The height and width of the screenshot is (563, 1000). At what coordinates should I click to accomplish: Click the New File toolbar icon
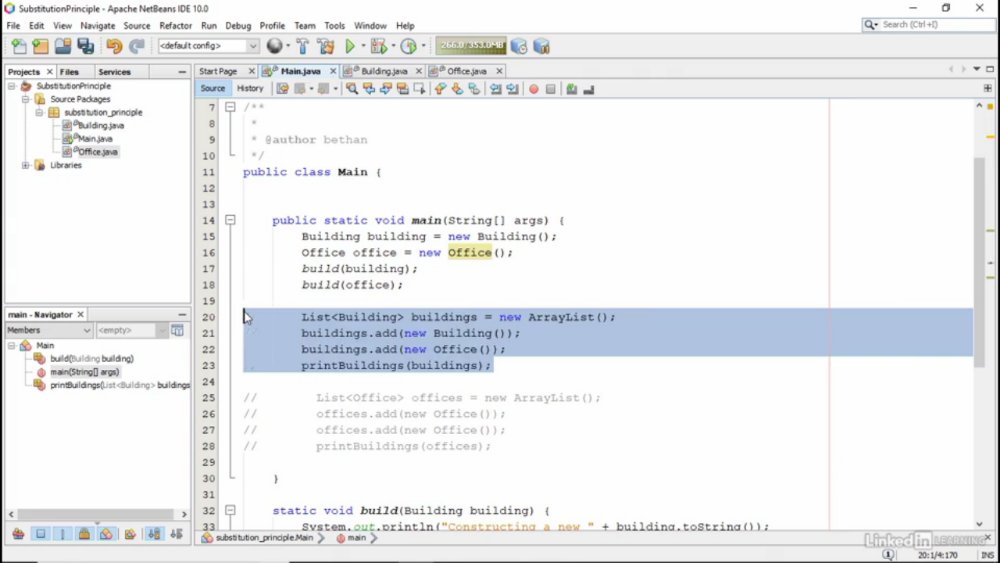click(x=19, y=46)
